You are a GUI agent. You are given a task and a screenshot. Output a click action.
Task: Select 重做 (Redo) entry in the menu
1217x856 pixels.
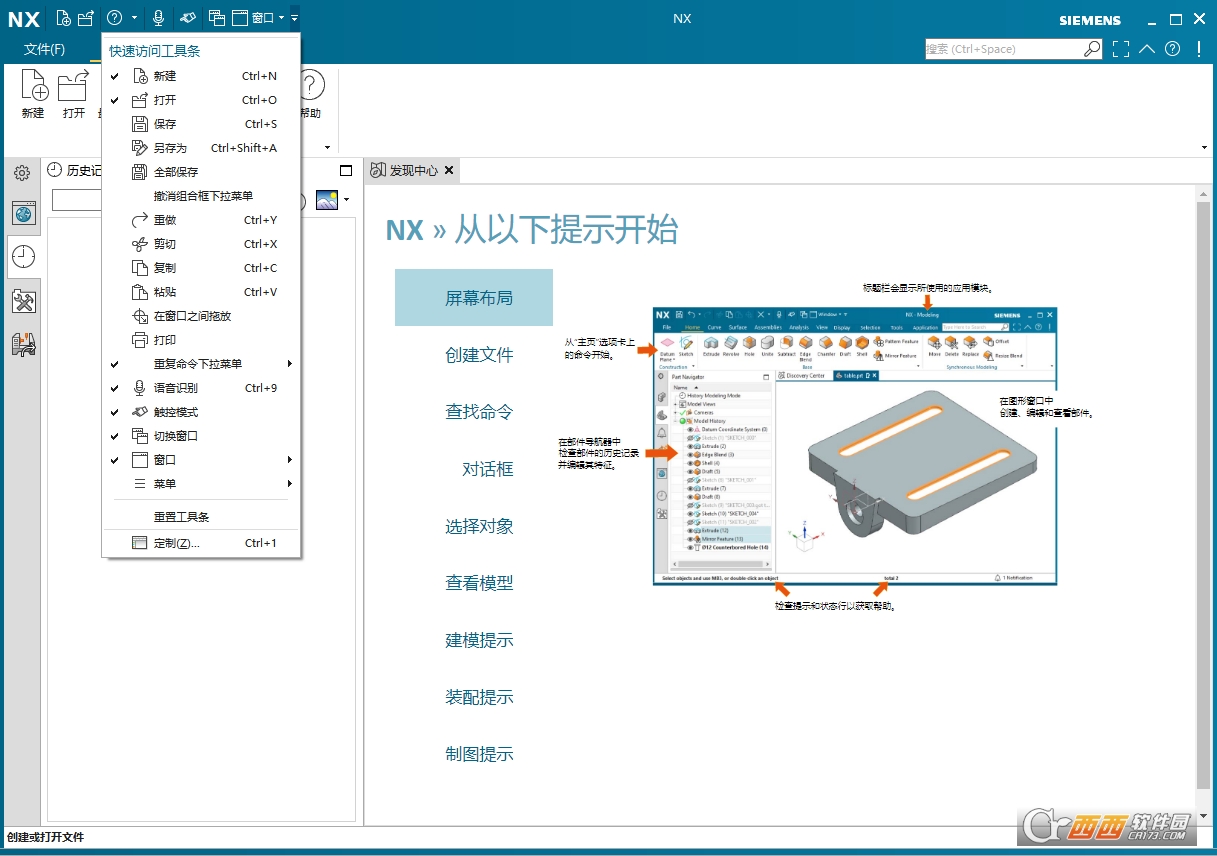point(201,220)
